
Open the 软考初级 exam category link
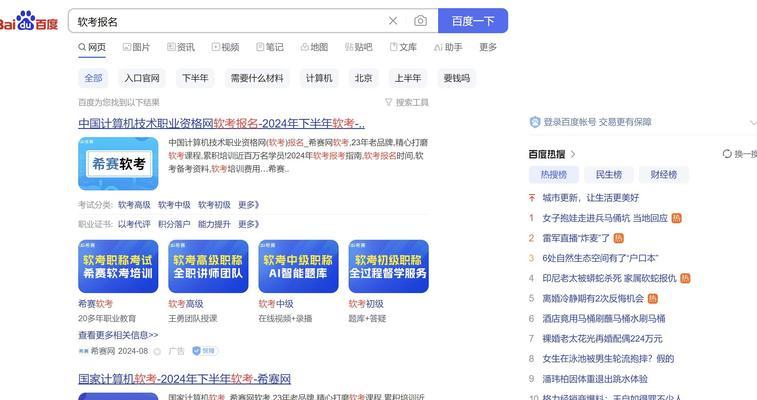[214, 205]
